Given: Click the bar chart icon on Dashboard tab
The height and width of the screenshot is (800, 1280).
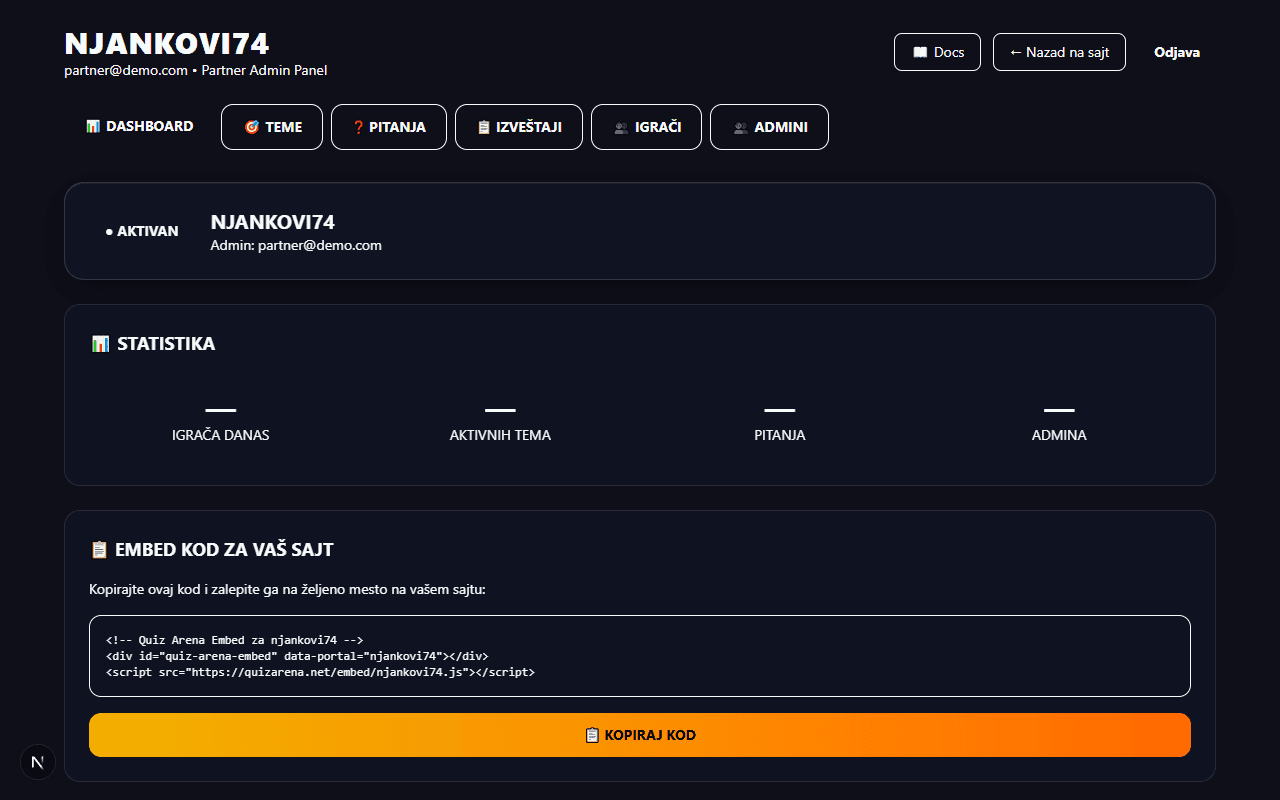Looking at the screenshot, I should click(93, 127).
